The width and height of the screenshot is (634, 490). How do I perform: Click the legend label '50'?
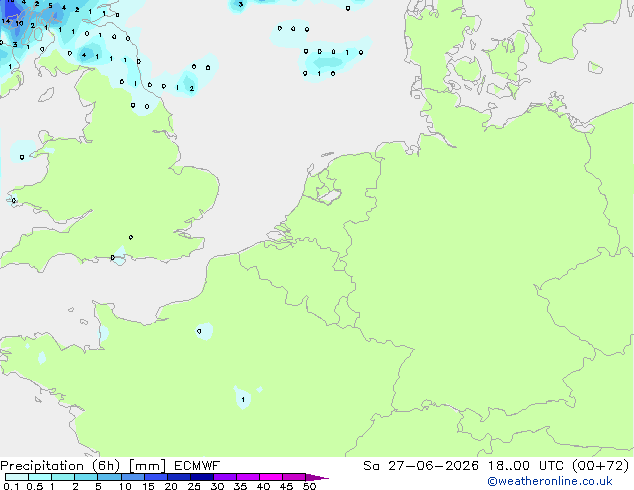pos(309,486)
